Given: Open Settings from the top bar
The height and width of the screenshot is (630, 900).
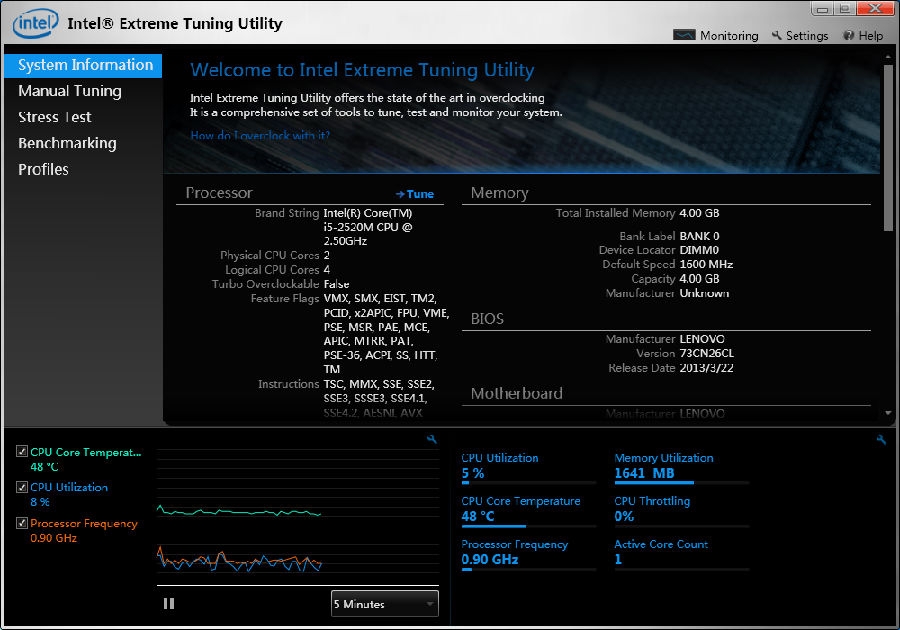Looking at the screenshot, I should (800, 36).
